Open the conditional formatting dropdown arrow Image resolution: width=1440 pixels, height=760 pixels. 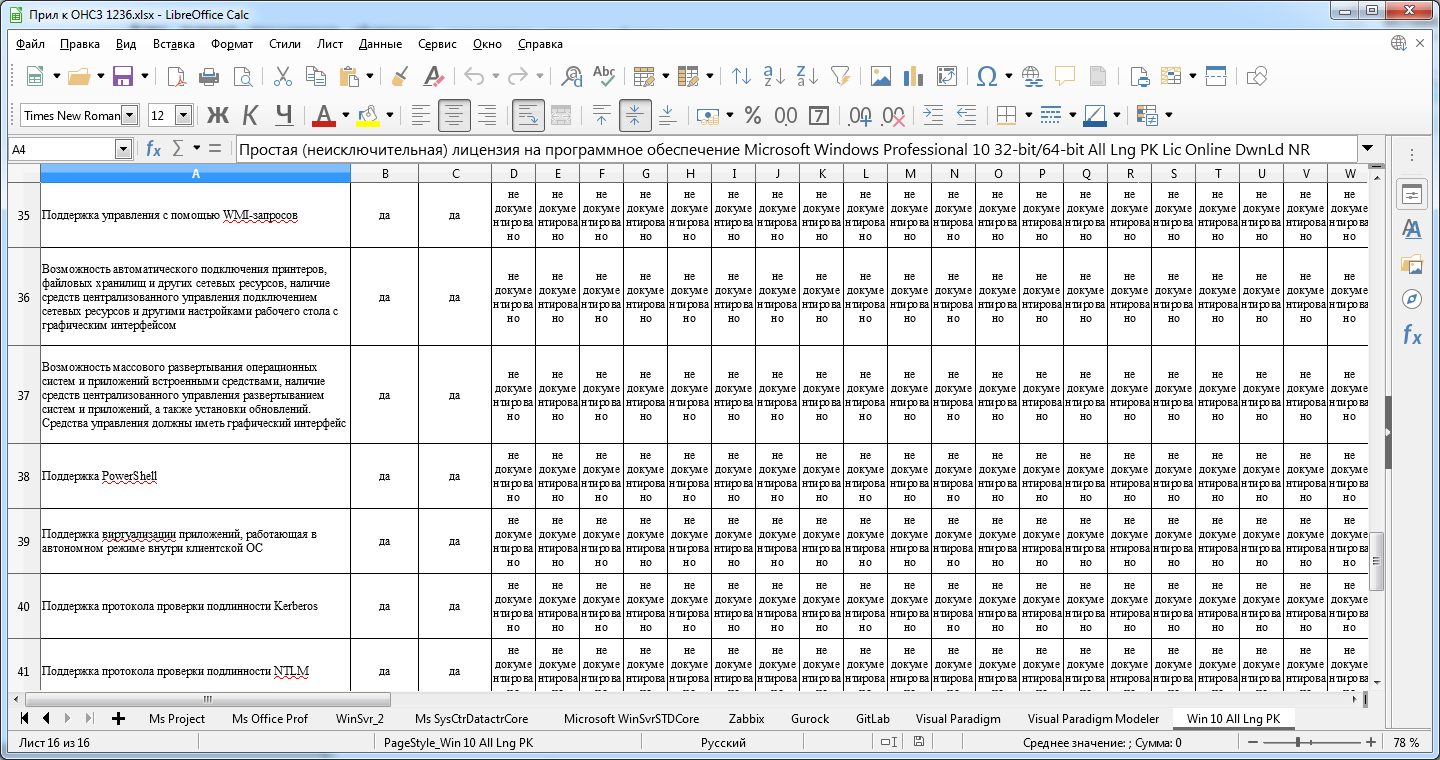click(1168, 115)
